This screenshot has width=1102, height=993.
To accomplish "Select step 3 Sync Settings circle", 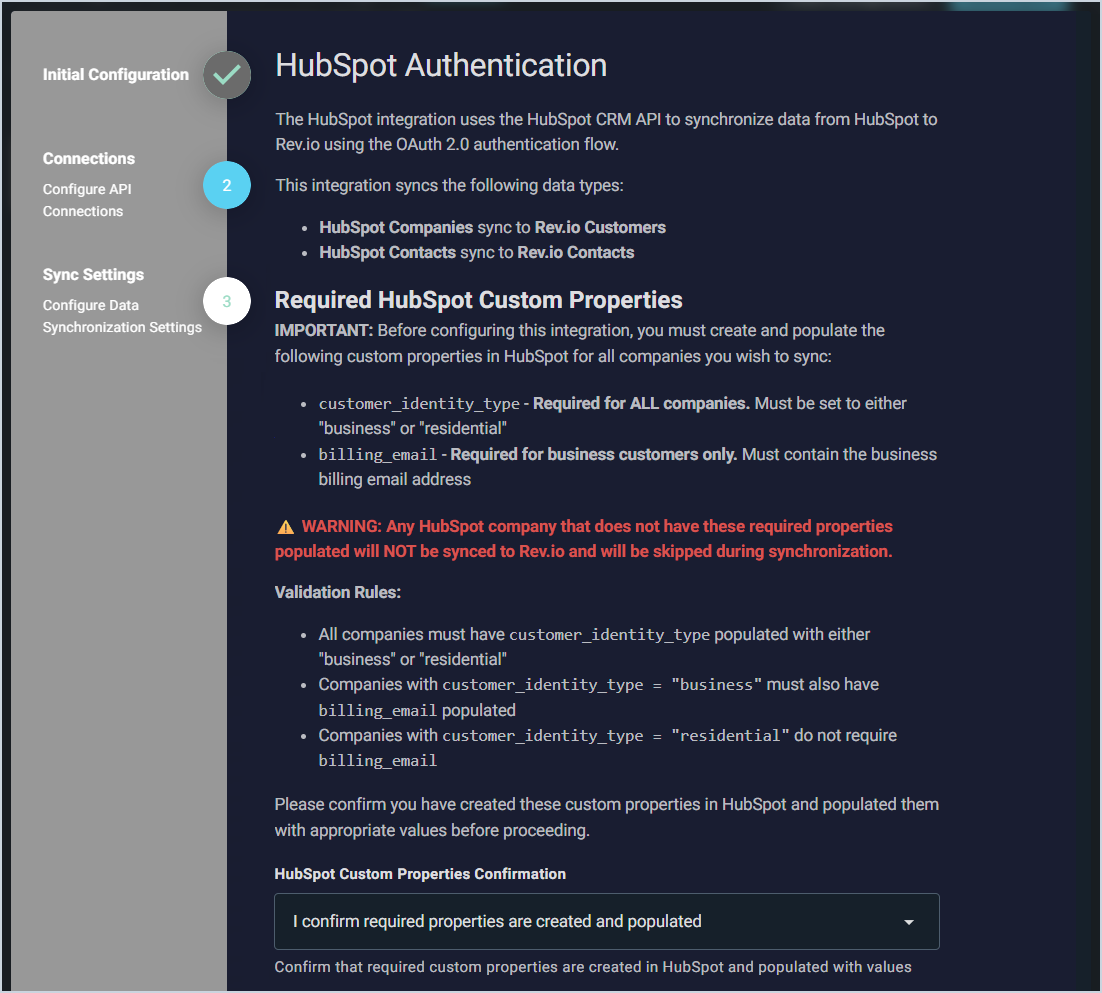I will coord(227,301).
